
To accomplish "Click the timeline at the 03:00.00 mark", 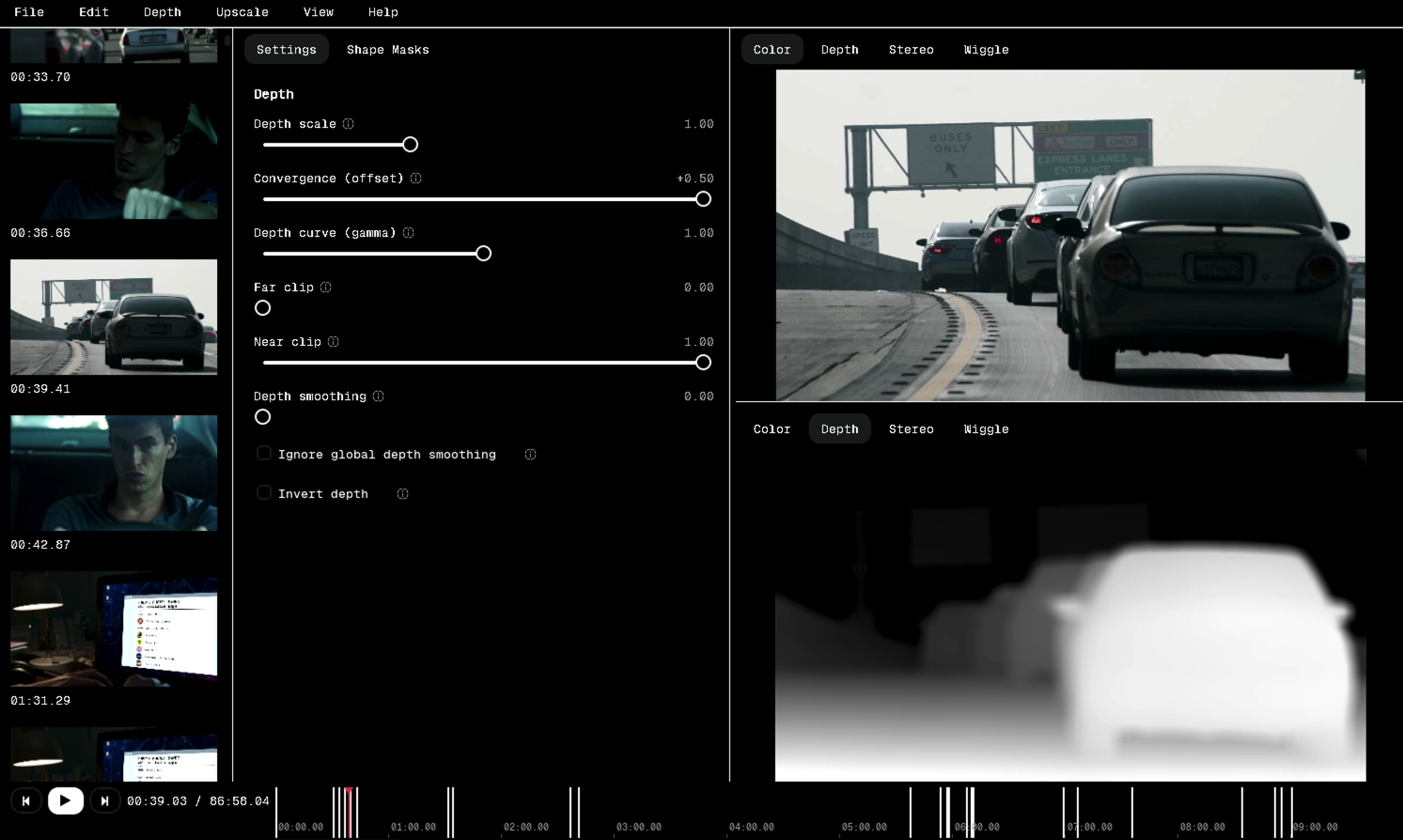I will 639,827.
